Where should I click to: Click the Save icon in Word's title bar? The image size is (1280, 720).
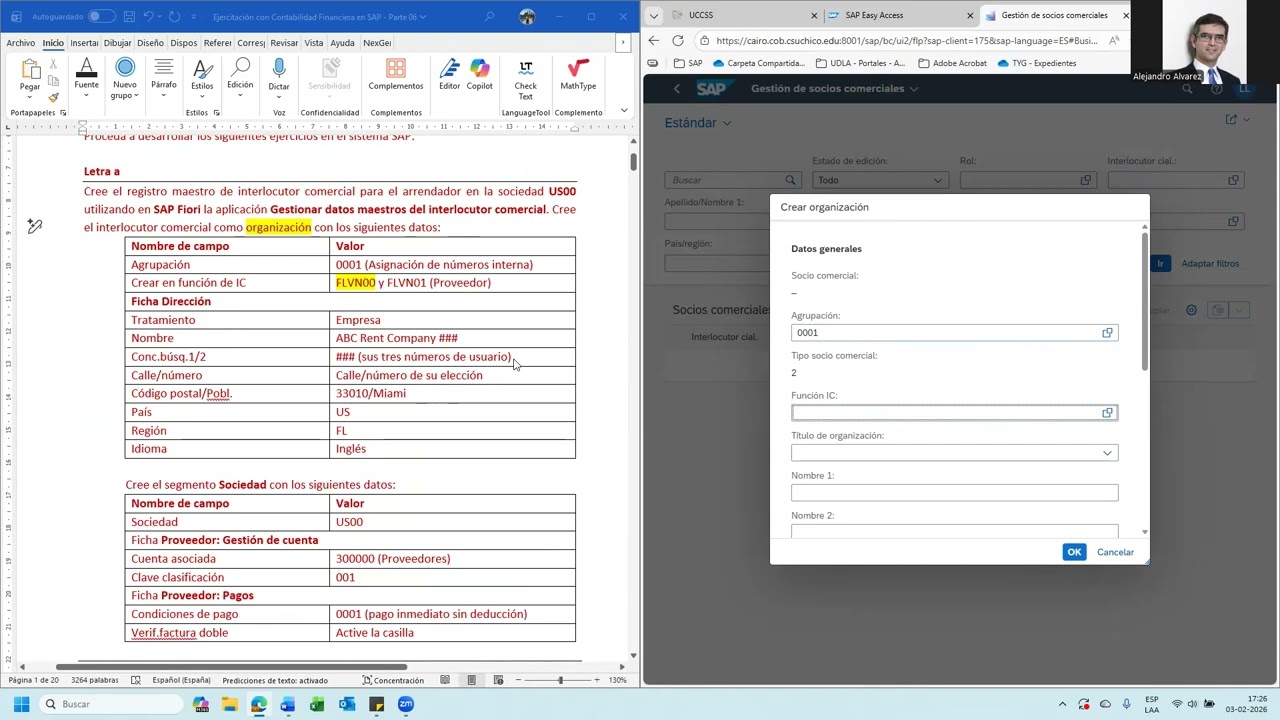pyautogui.click(x=127, y=16)
